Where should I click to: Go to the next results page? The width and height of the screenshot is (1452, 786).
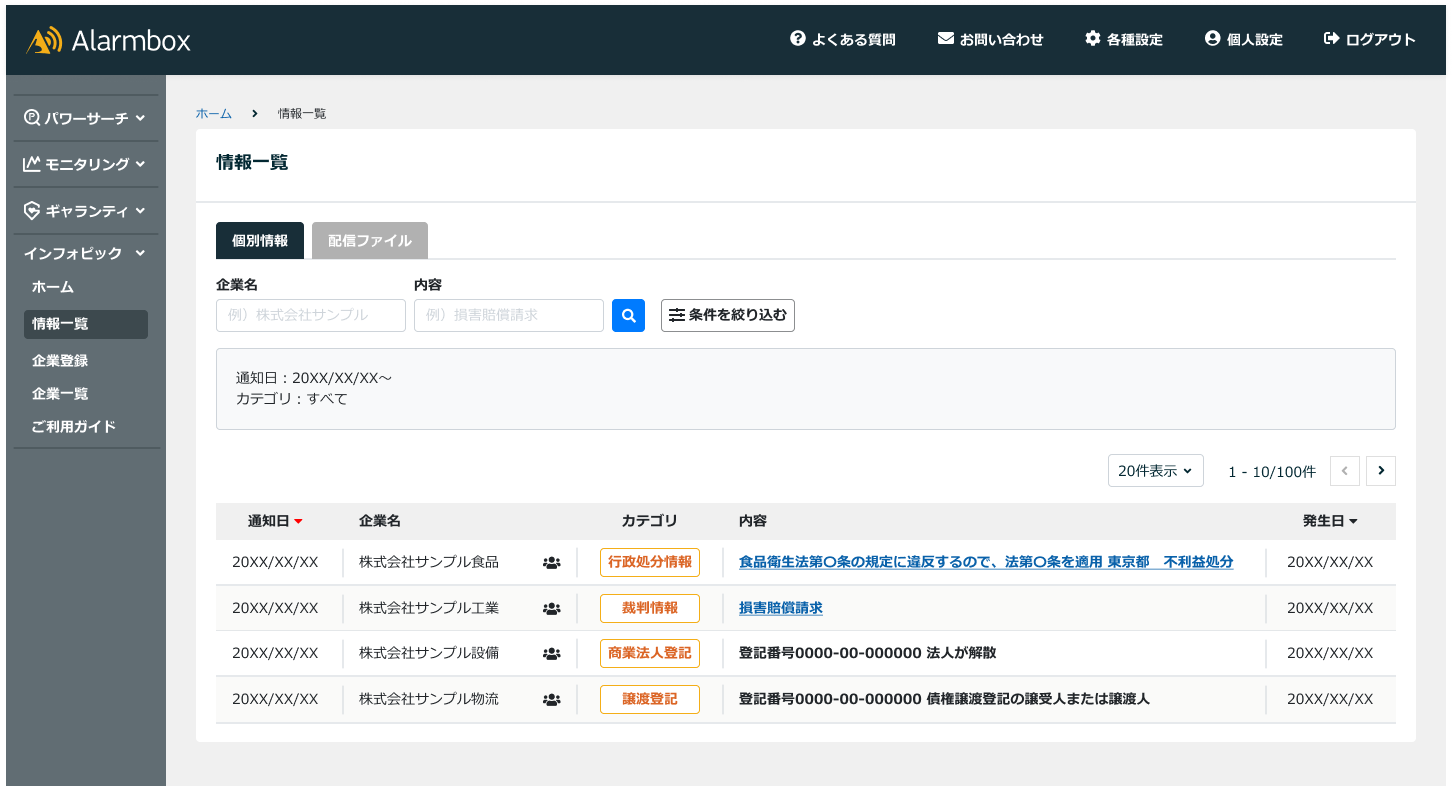pyautogui.click(x=1381, y=471)
